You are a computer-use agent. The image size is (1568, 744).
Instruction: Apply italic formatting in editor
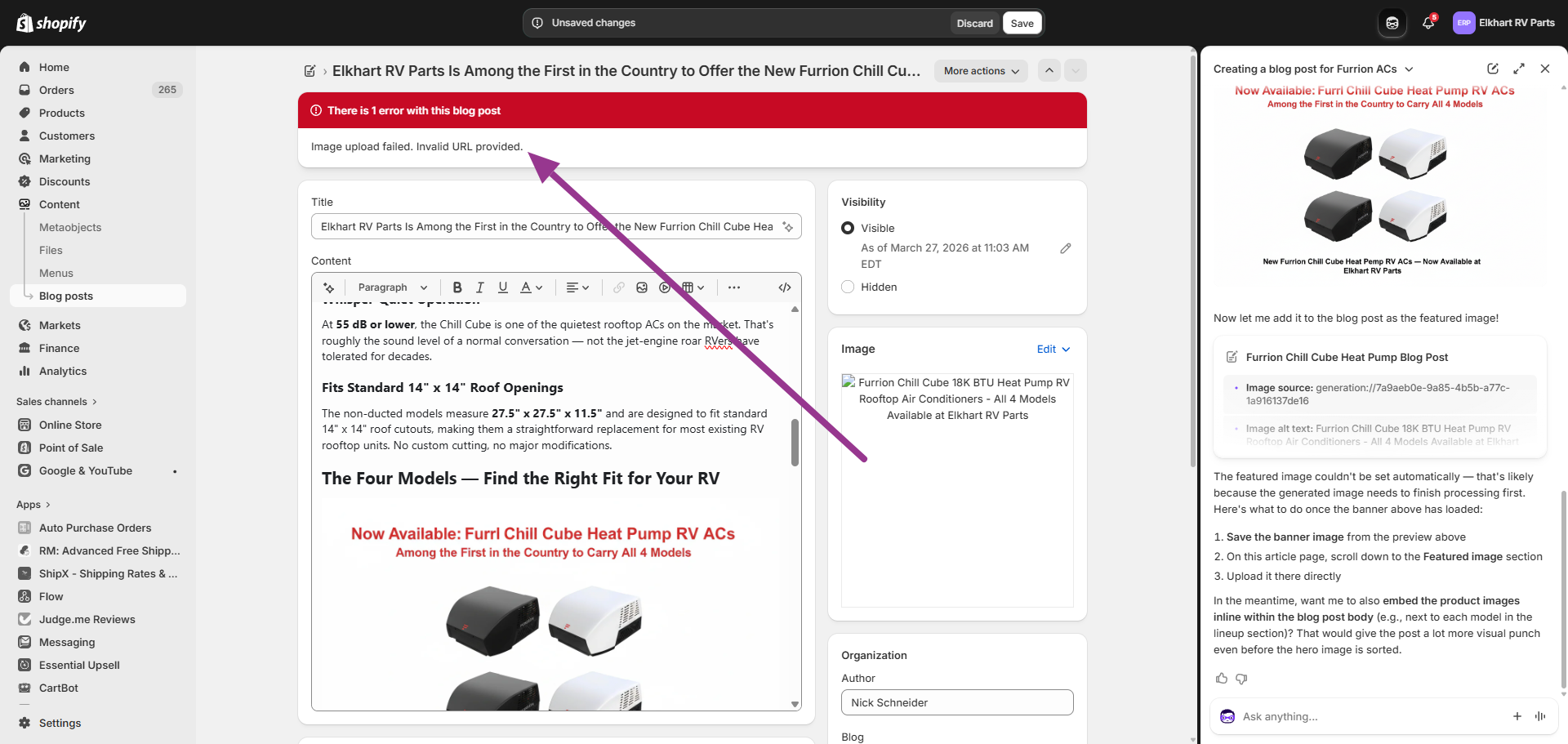tap(480, 287)
